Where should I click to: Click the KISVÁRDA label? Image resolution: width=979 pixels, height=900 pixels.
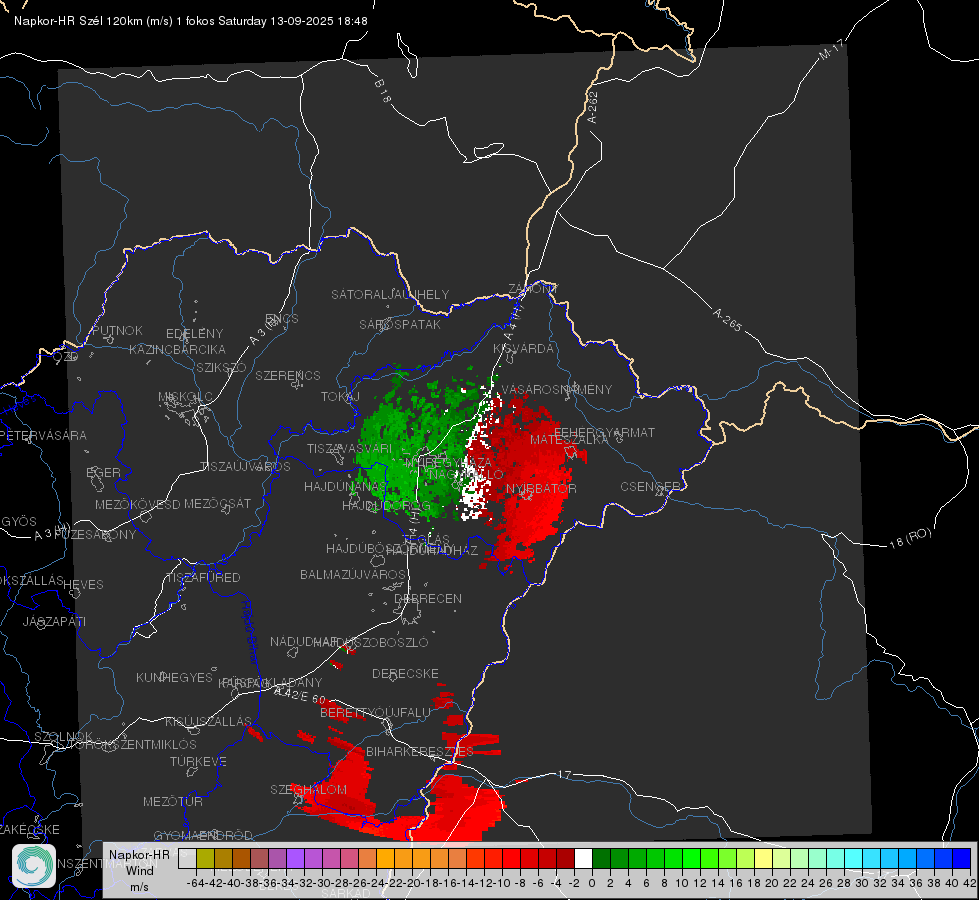(x=524, y=349)
